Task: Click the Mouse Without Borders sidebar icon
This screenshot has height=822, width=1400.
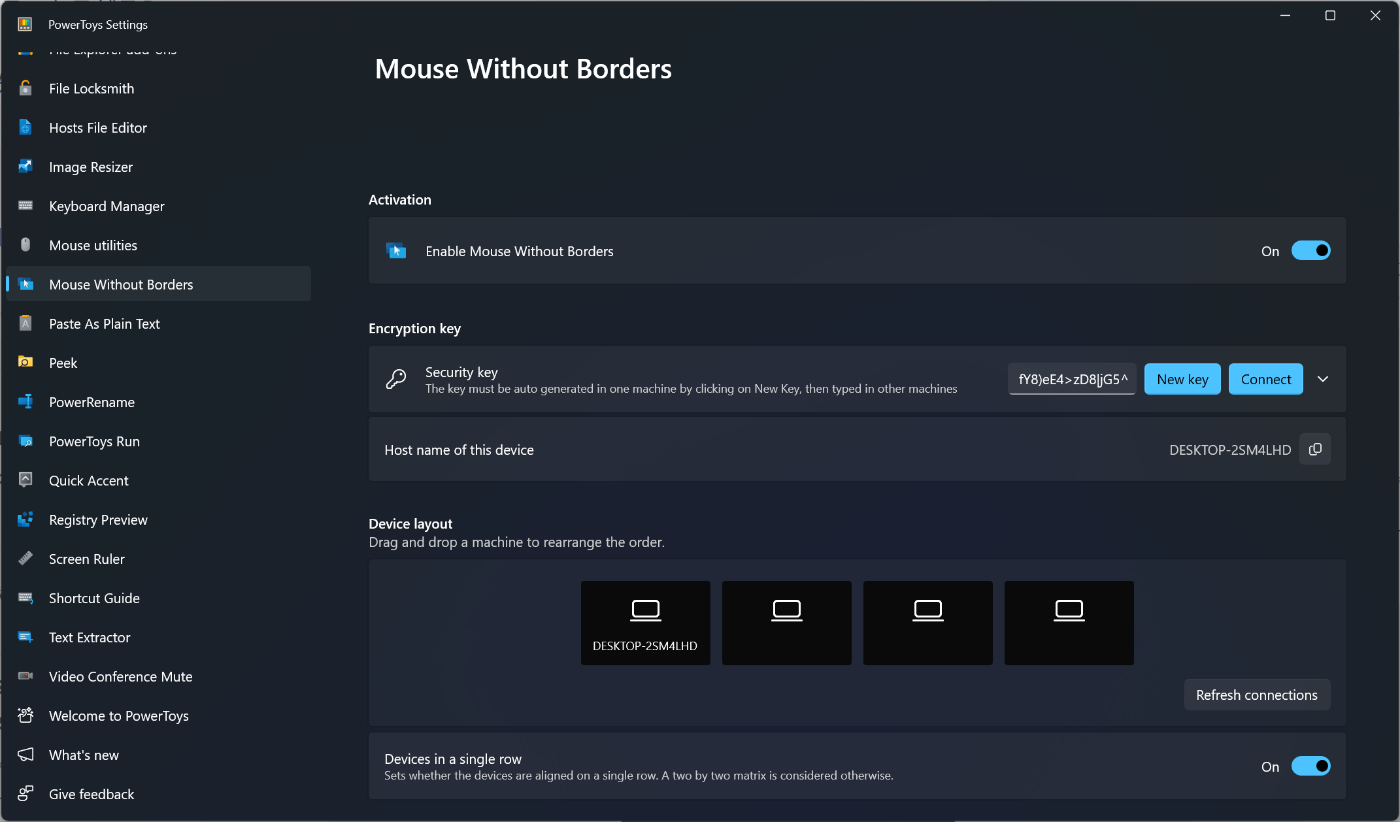Action: pos(26,284)
